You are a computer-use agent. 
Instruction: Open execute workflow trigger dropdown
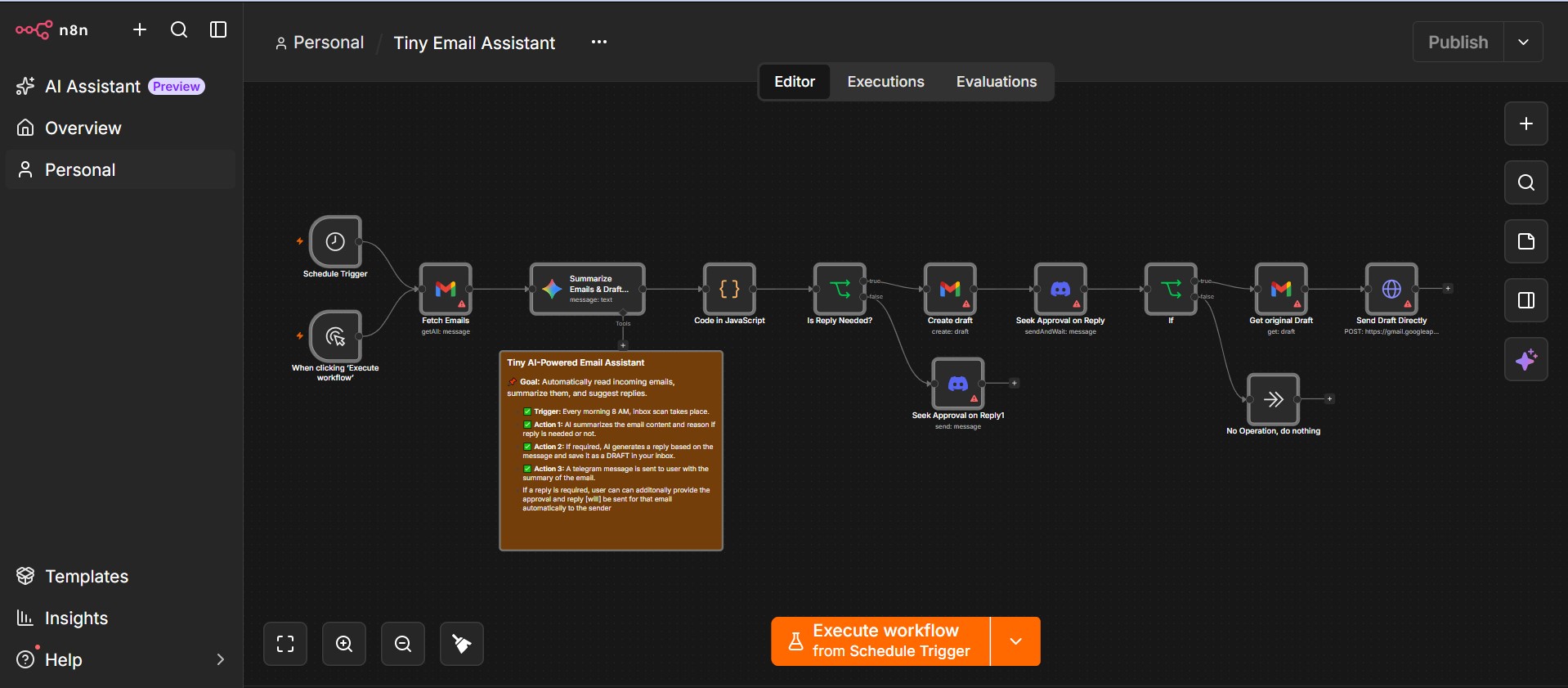pyautogui.click(x=1015, y=641)
